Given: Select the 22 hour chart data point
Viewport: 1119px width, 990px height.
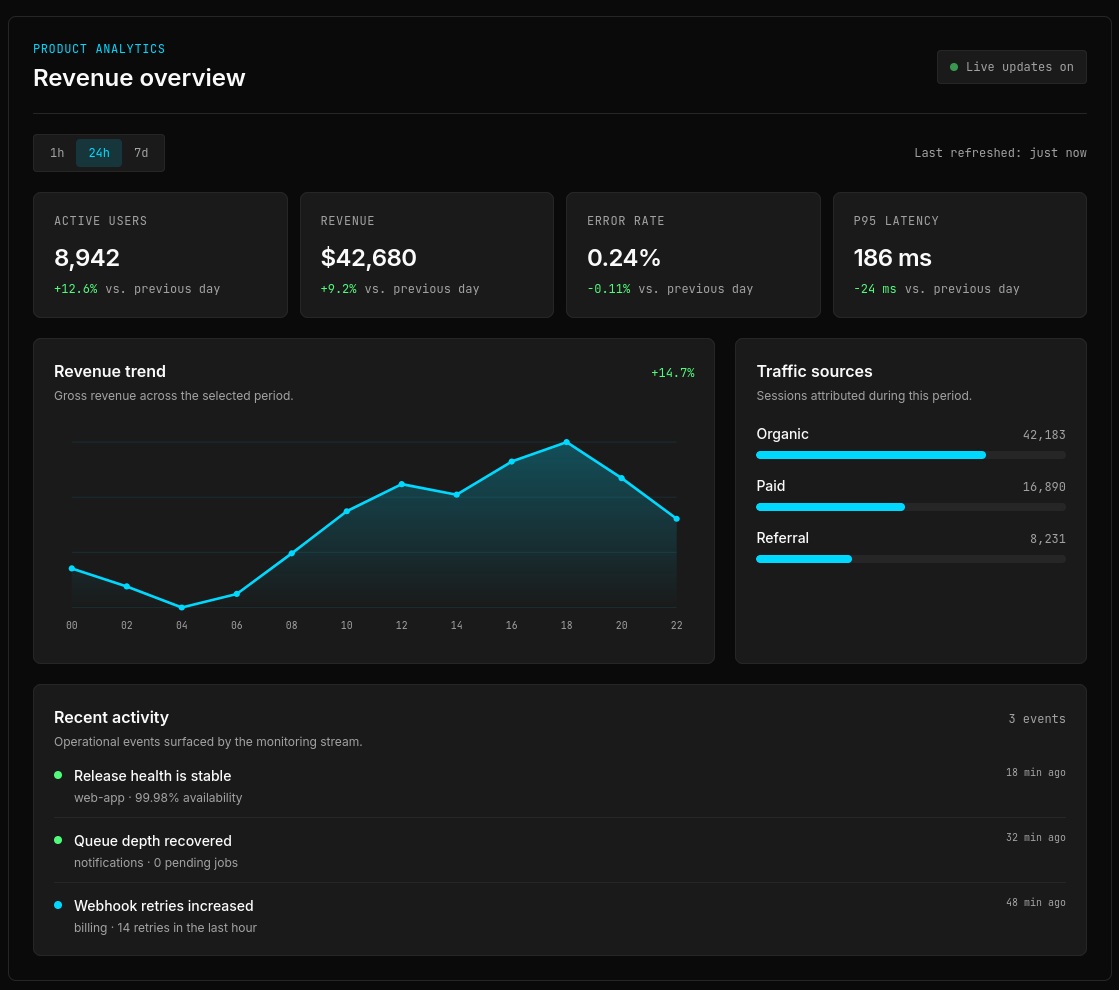Looking at the screenshot, I should click(677, 519).
